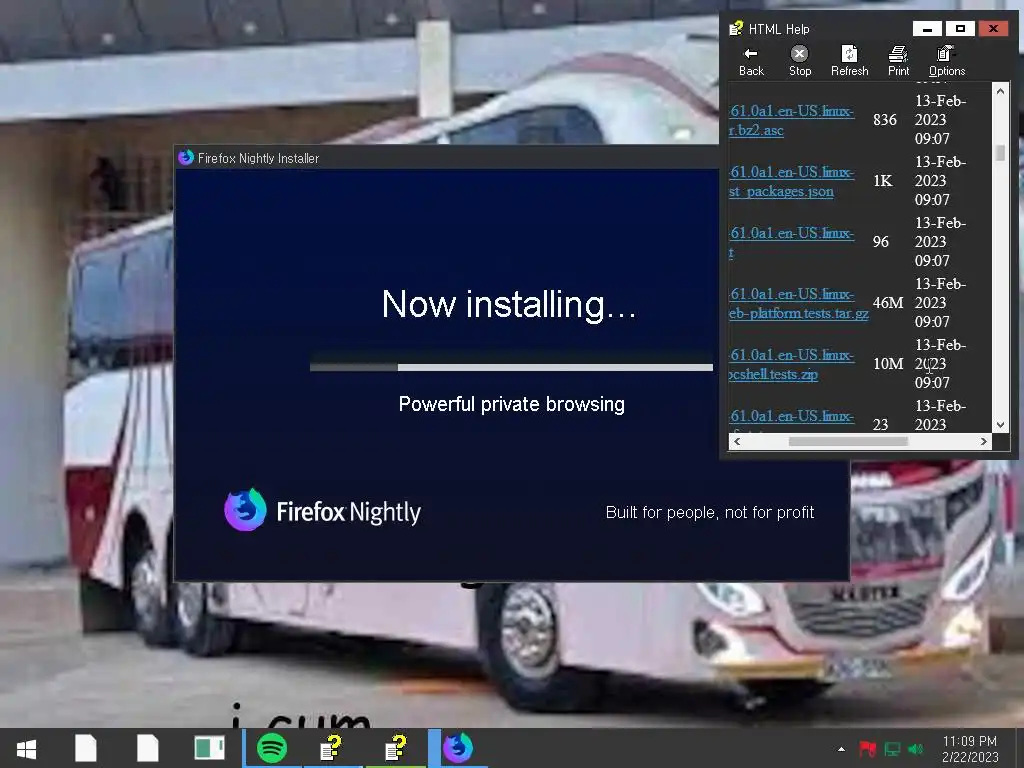Open the r.bz2.asc file link
Viewport: 1024px width, 768px height.
point(791,120)
